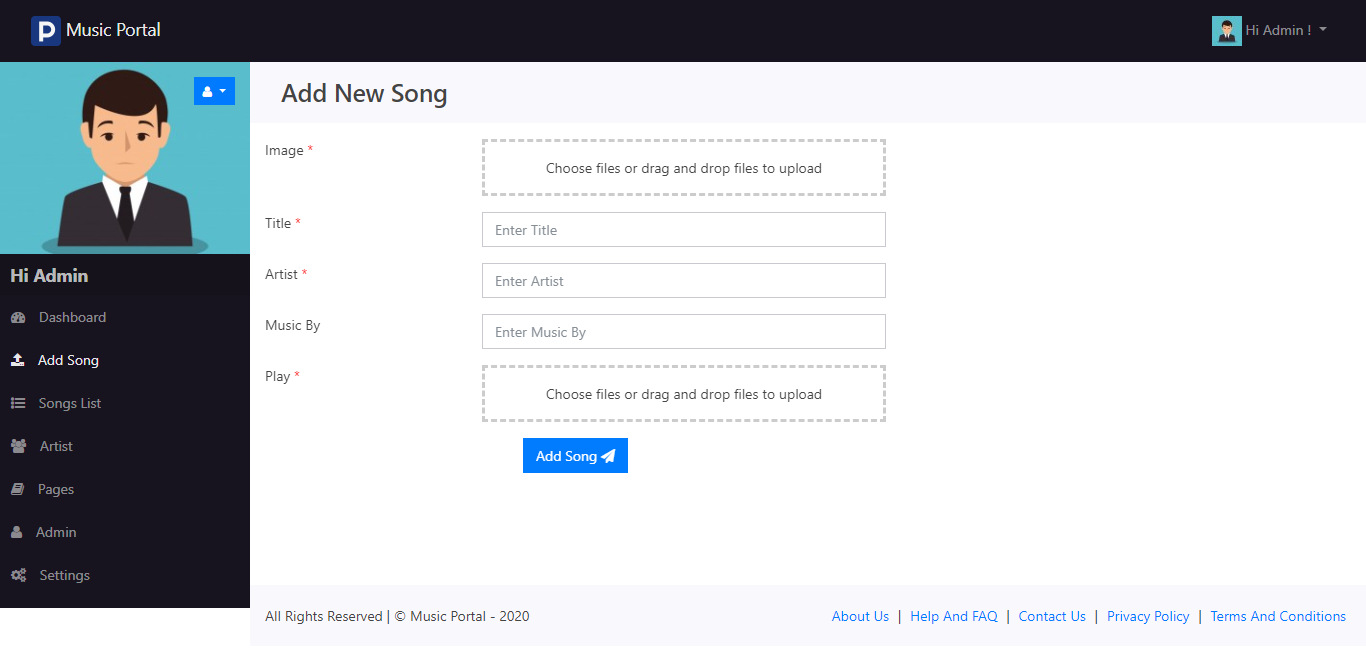Click the book icon beside Pages

(x=16, y=489)
